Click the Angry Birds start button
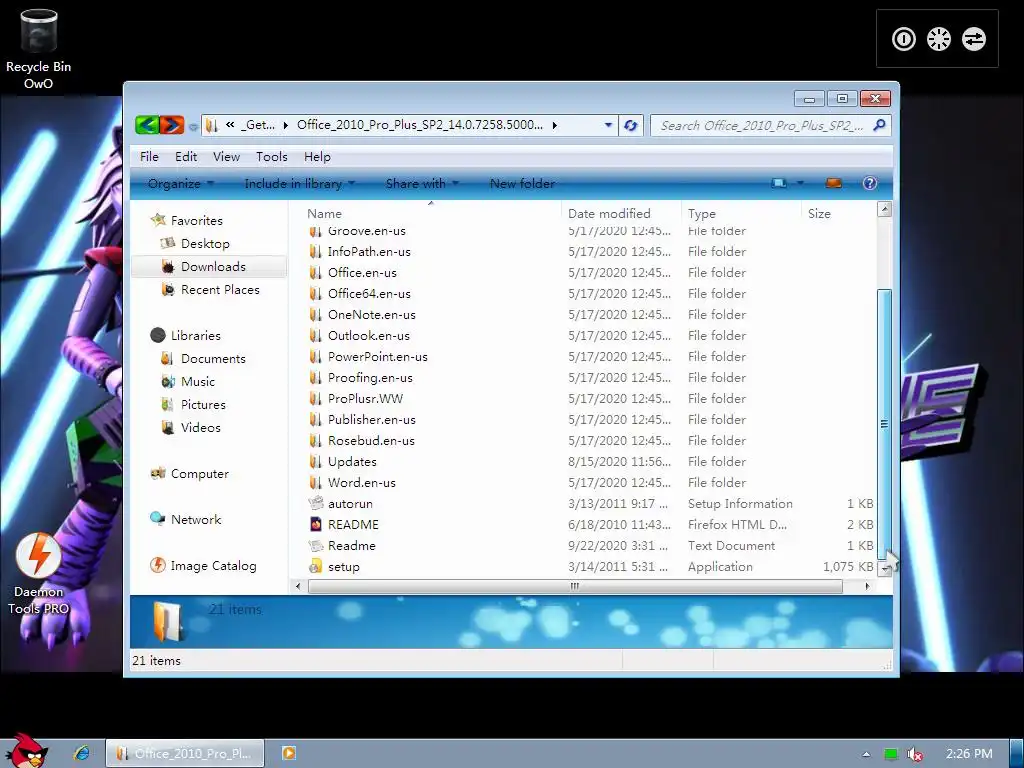This screenshot has width=1024, height=768. [x=26, y=751]
